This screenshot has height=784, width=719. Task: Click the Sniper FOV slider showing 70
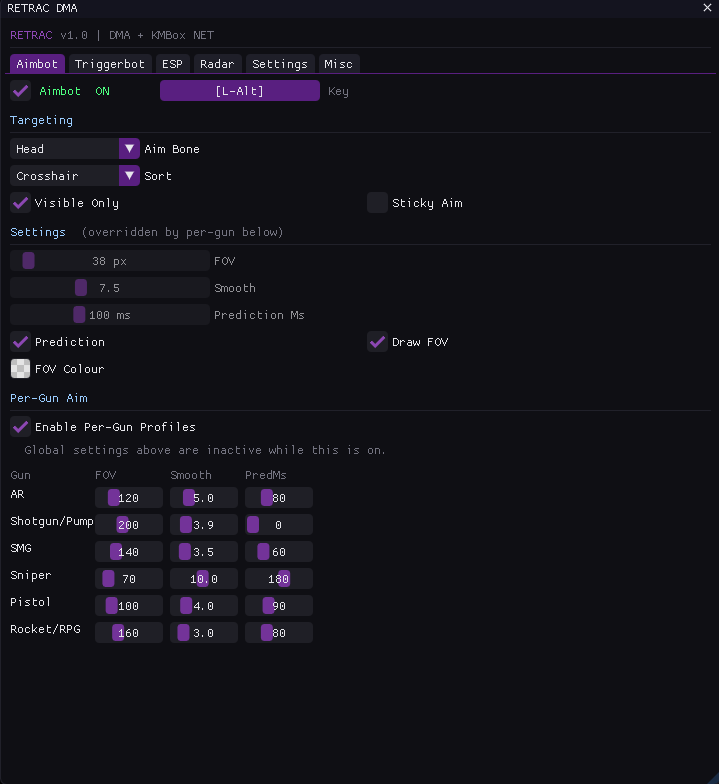pyautogui.click(x=129, y=579)
